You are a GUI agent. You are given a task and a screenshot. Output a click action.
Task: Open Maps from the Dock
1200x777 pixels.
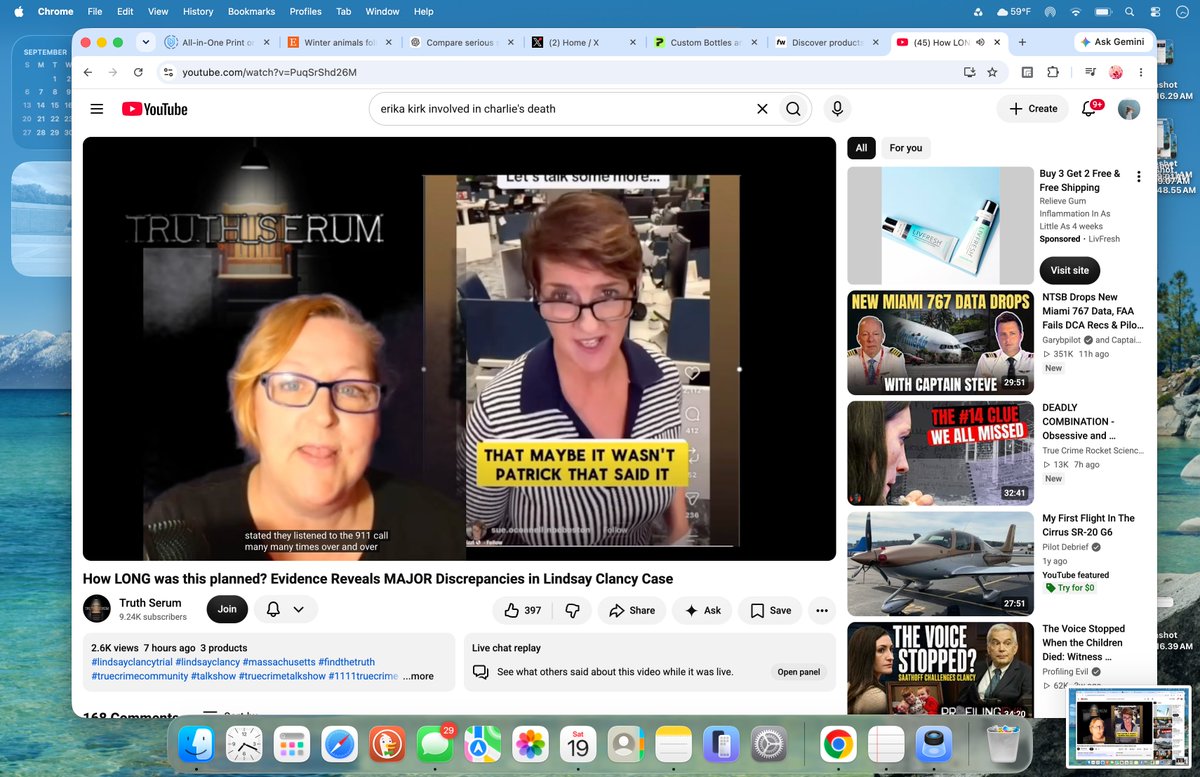coord(483,744)
